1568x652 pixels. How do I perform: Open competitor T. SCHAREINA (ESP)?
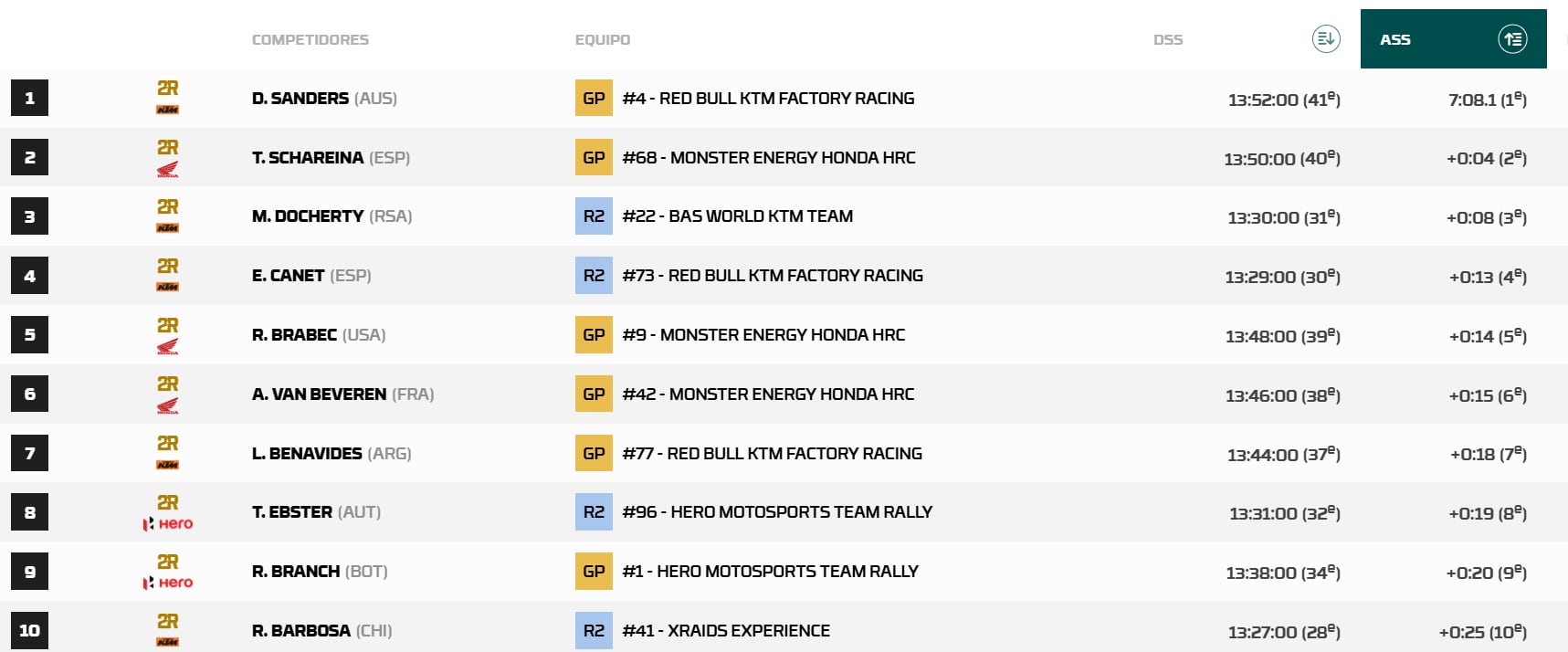pyautogui.click(x=331, y=158)
